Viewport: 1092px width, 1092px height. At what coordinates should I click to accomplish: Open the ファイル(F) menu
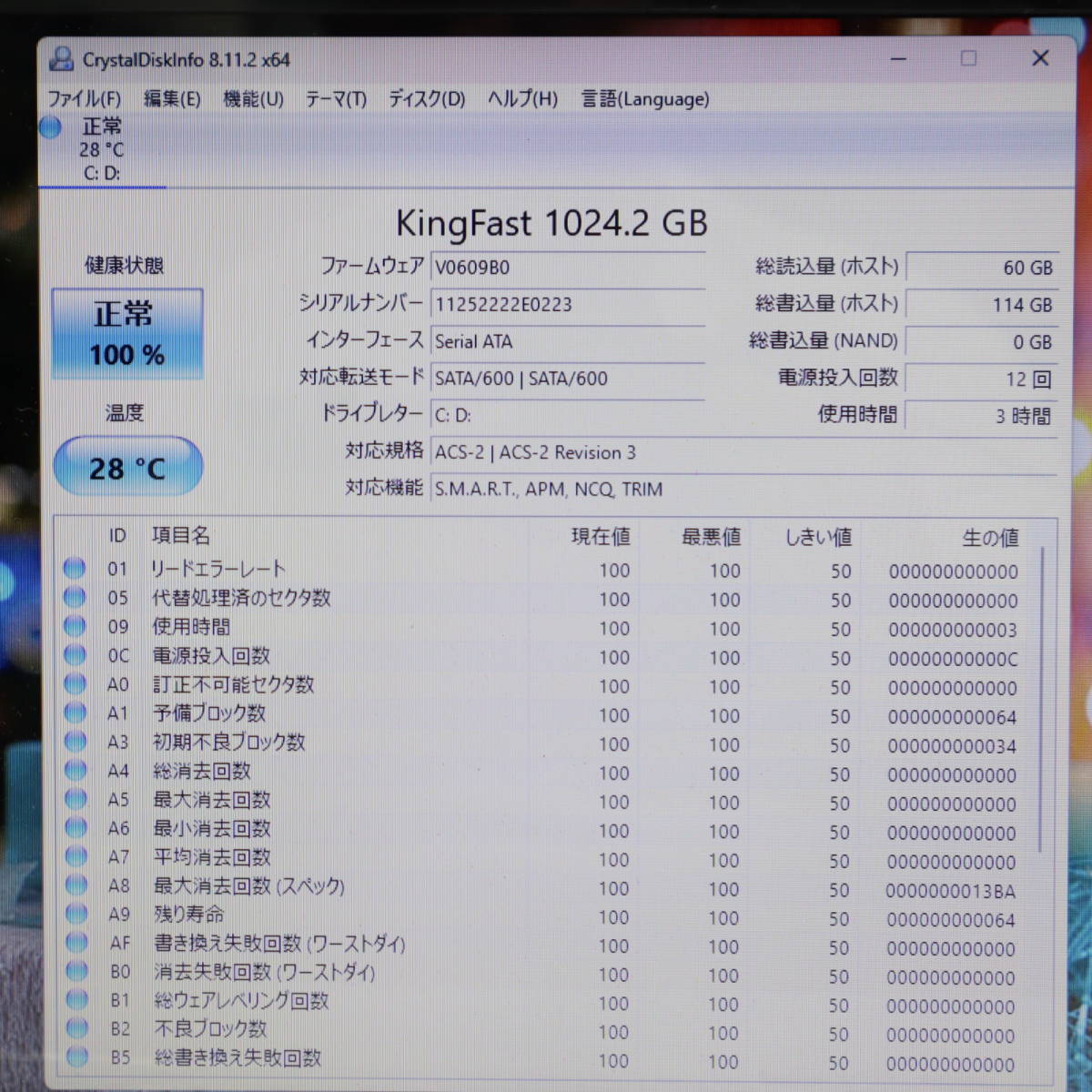[84, 98]
